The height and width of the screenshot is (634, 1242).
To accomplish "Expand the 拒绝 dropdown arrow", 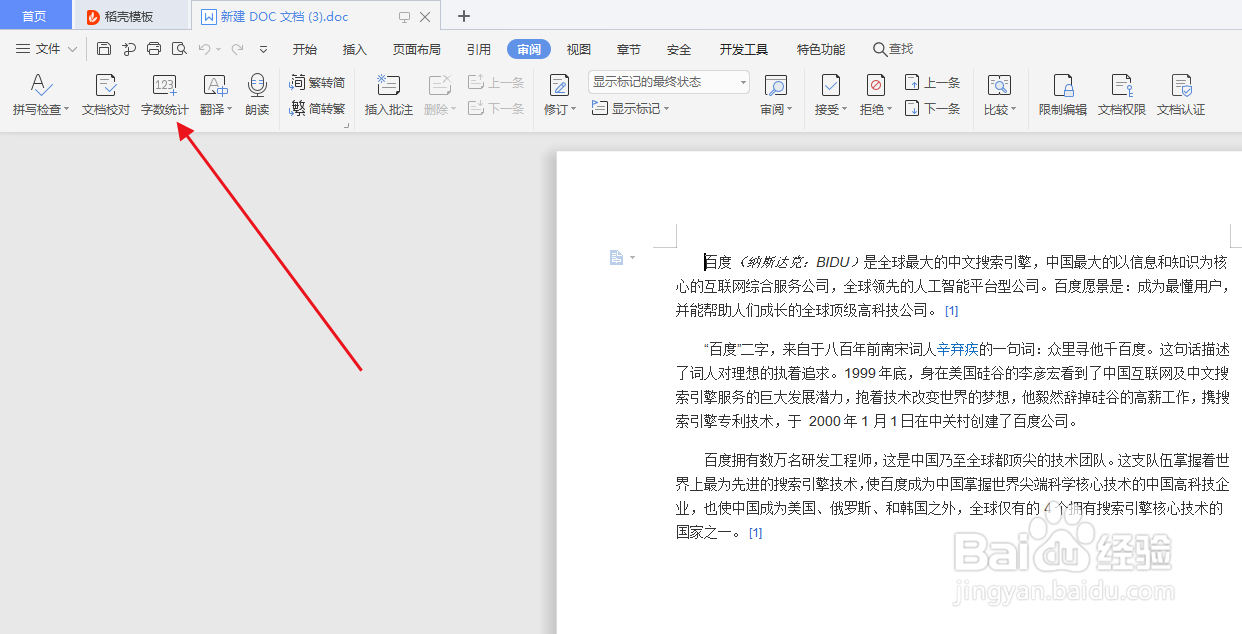I will (x=889, y=110).
